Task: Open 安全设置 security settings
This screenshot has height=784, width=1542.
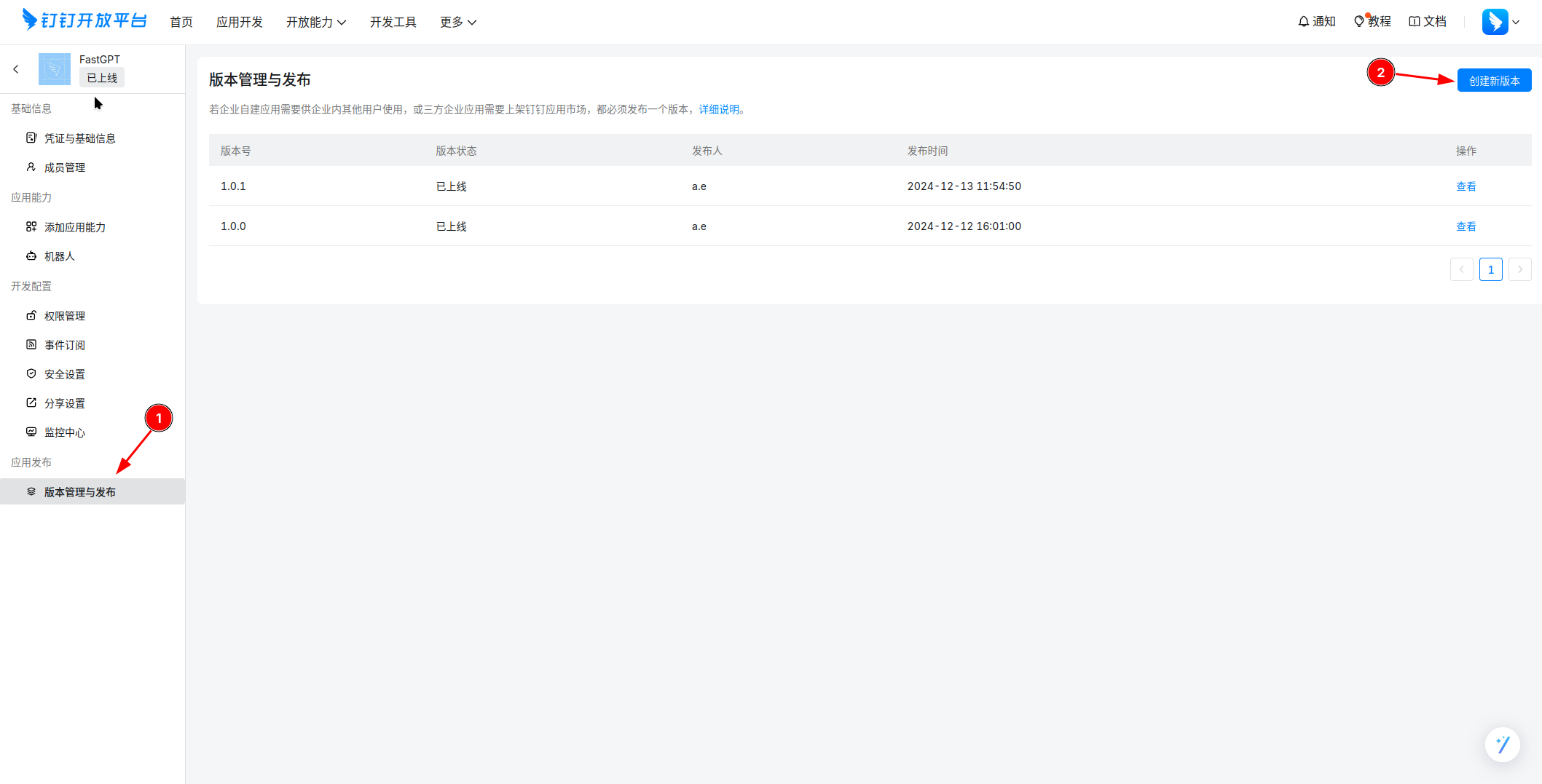Action: click(64, 374)
